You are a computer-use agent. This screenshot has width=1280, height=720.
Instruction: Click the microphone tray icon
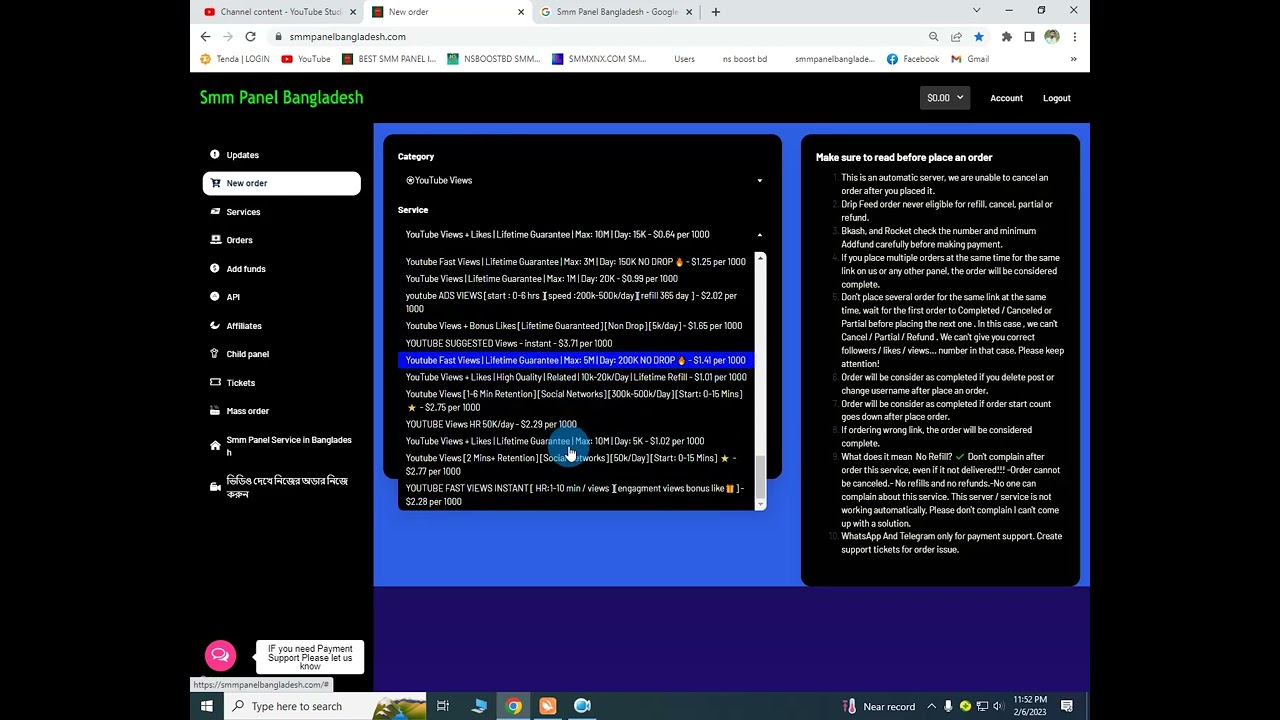[x=948, y=706]
